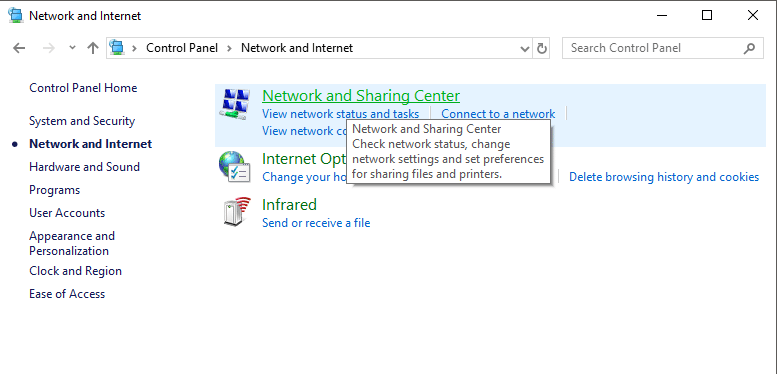Click the Network and Sharing Center icon
777x374 pixels.
point(235,104)
